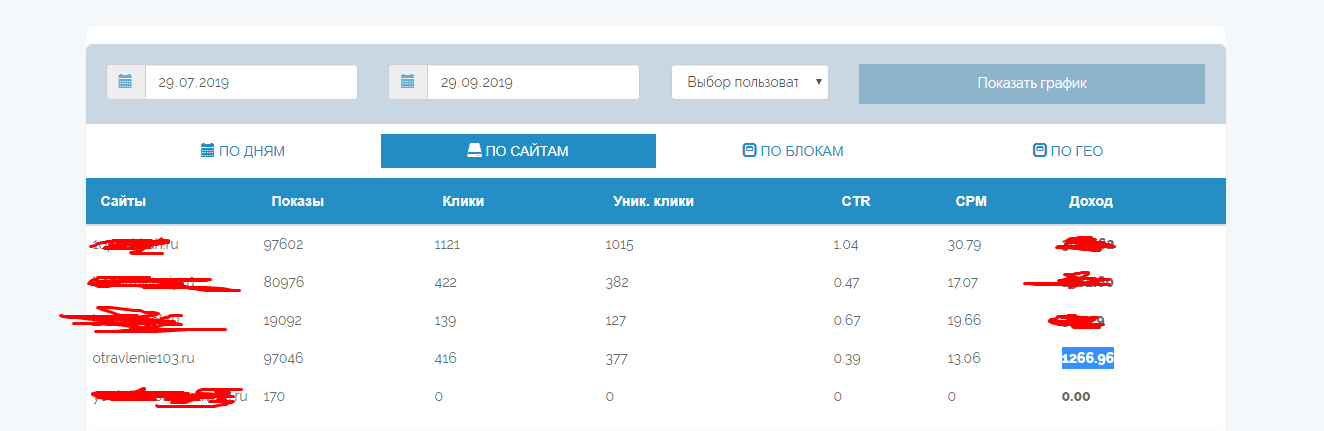Click calendar icon beside end date 29.09.2019
1324x431 pixels.
(x=408, y=82)
